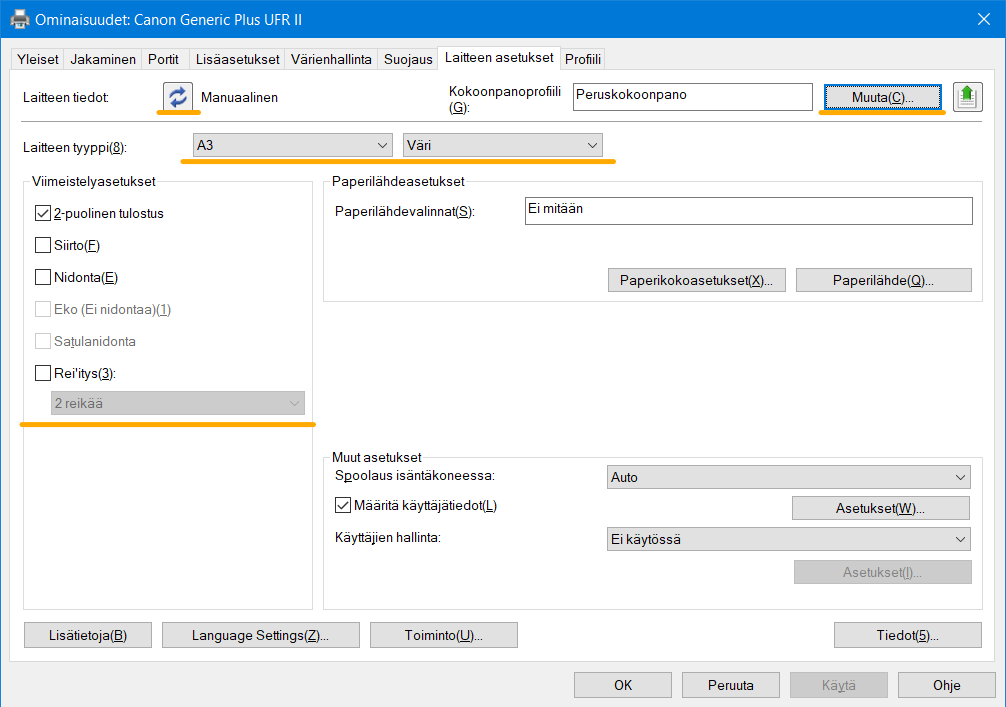Uncheck Määritä käyttäjätiedot option
The height and width of the screenshot is (707, 1006).
(343, 506)
